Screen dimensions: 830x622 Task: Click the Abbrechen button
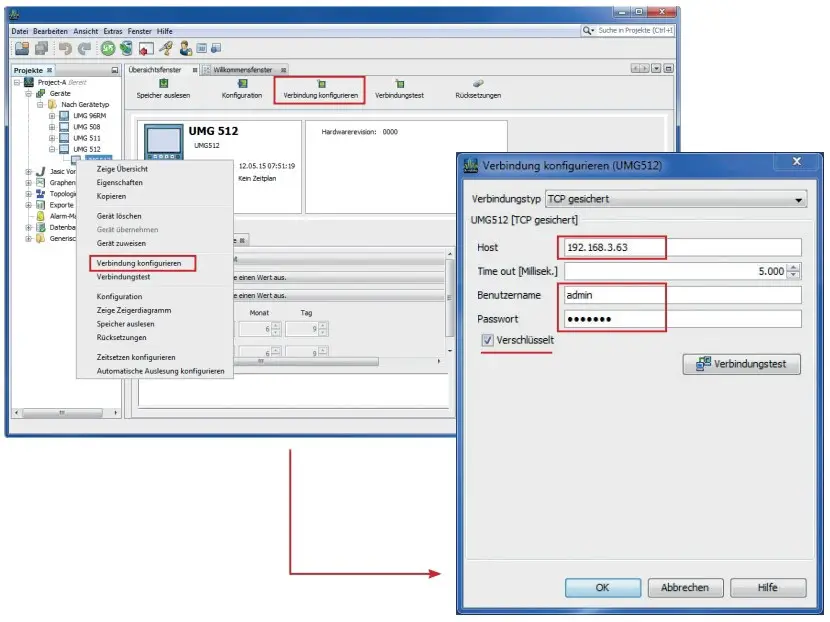pyautogui.click(x=685, y=588)
